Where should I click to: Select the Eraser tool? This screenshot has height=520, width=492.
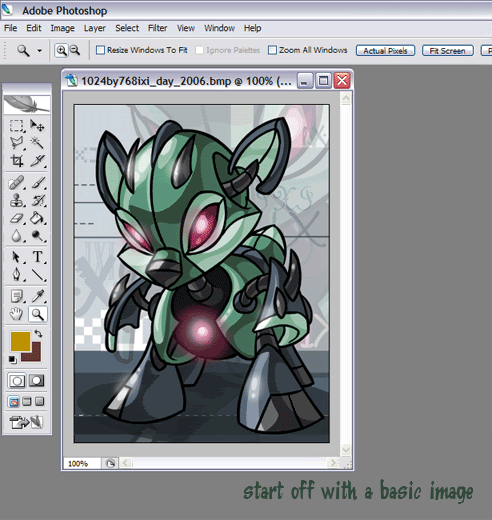tap(16, 218)
